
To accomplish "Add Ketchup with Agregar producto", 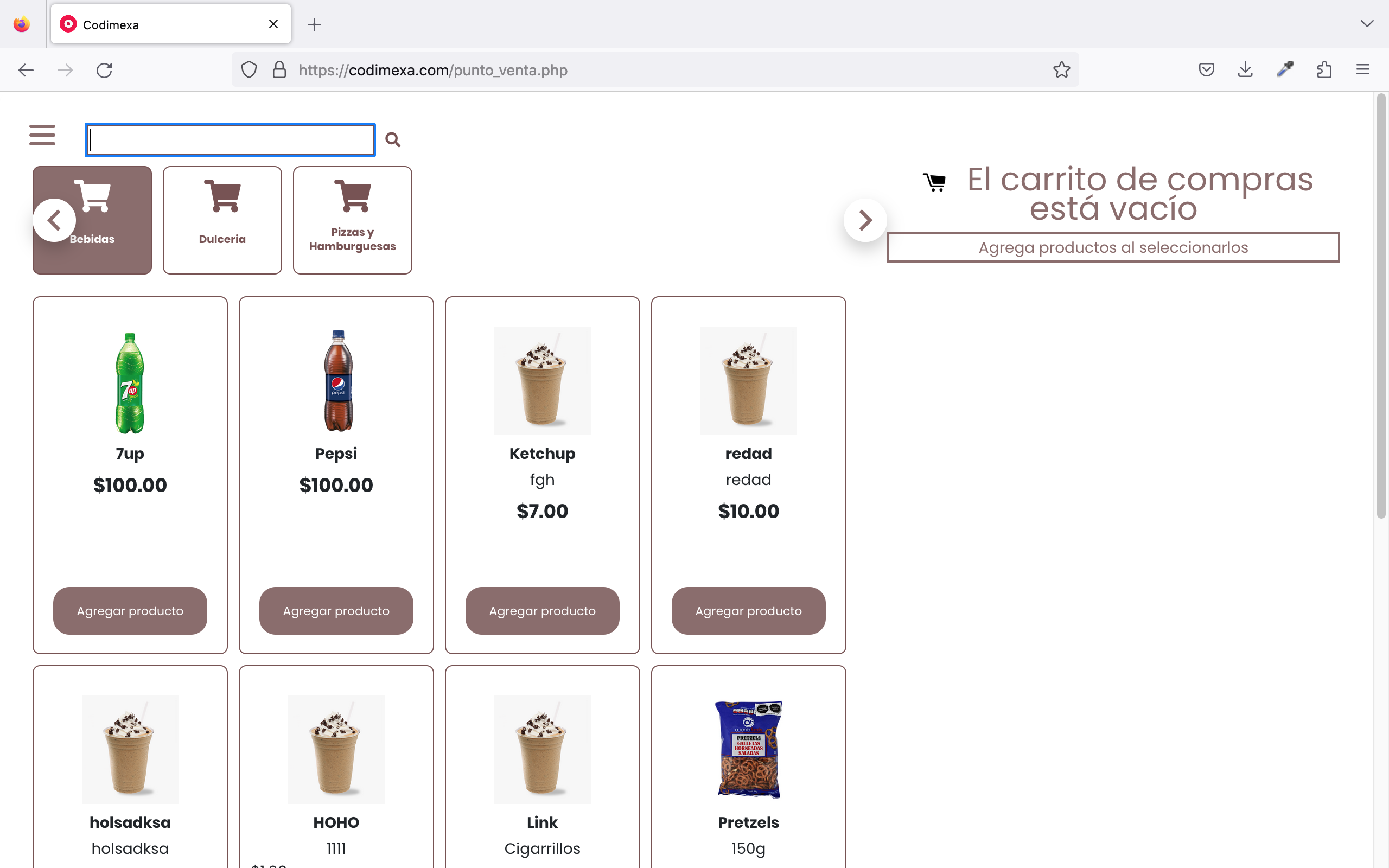I will pyautogui.click(x=542, y=610).
